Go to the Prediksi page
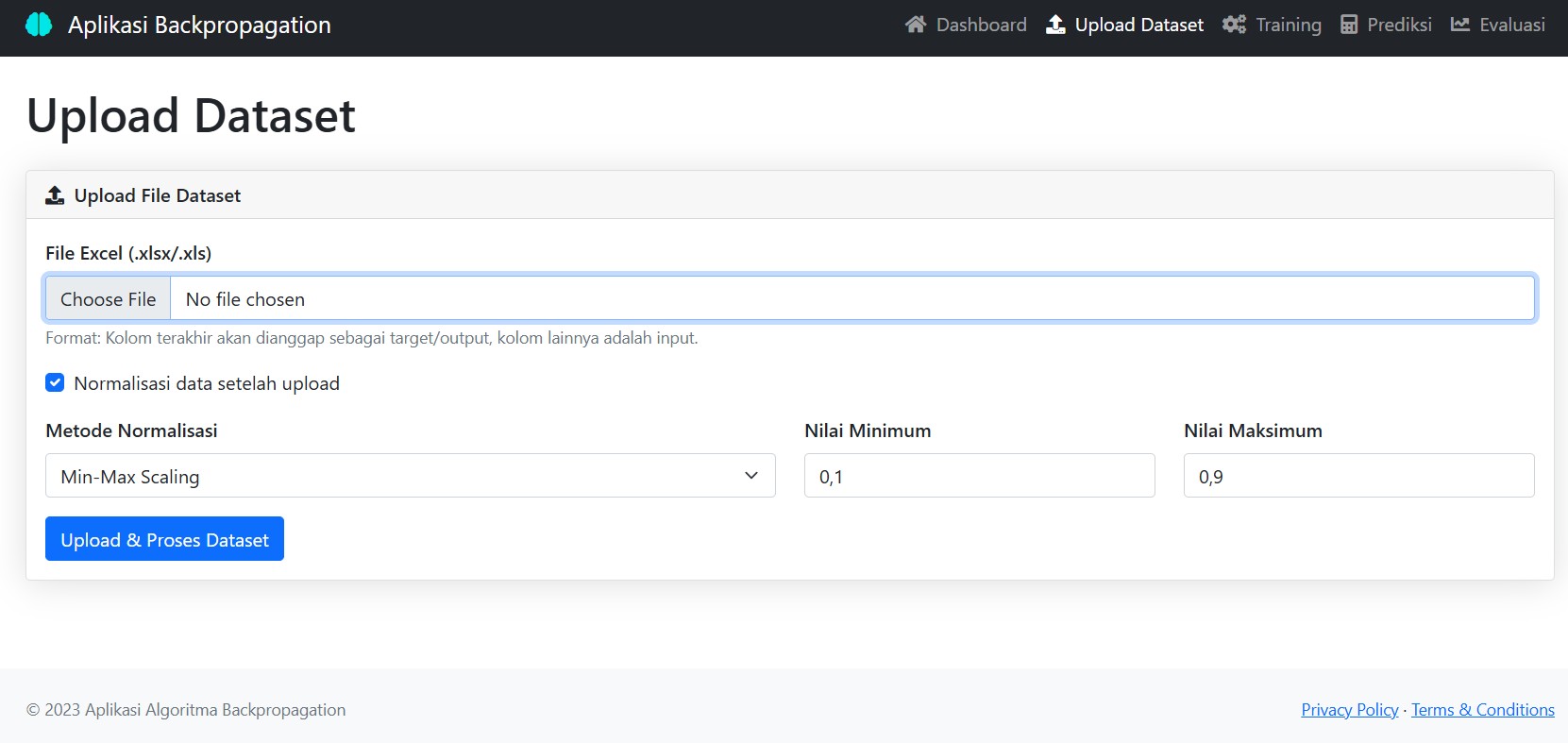 point(1386,25)
